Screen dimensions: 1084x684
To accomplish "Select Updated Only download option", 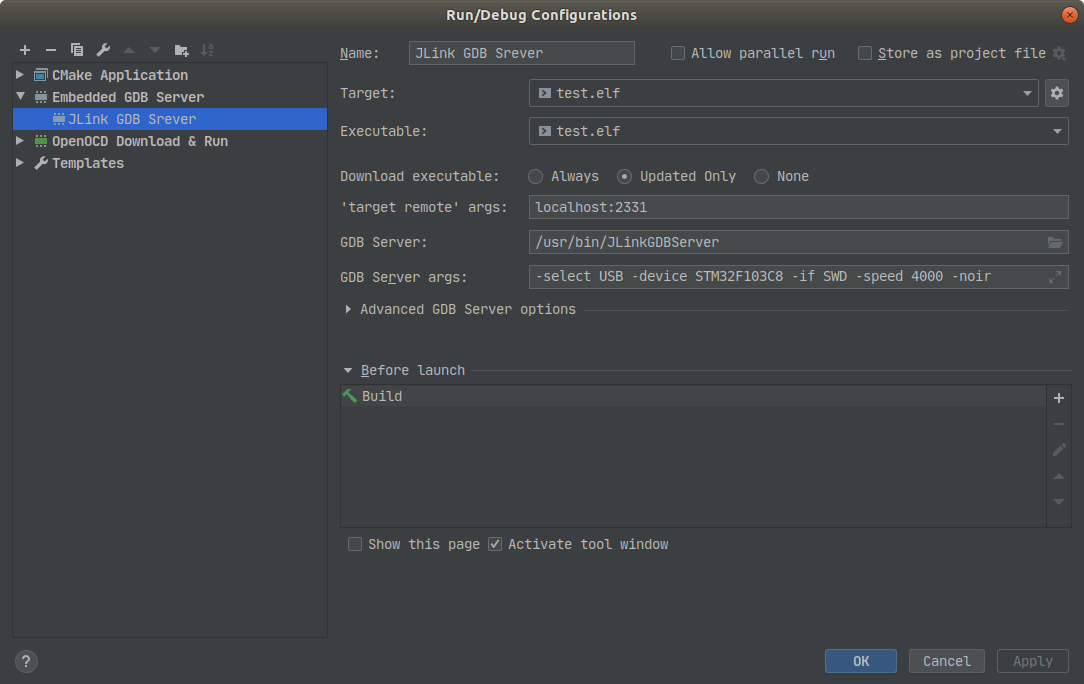I will point(624,176).
